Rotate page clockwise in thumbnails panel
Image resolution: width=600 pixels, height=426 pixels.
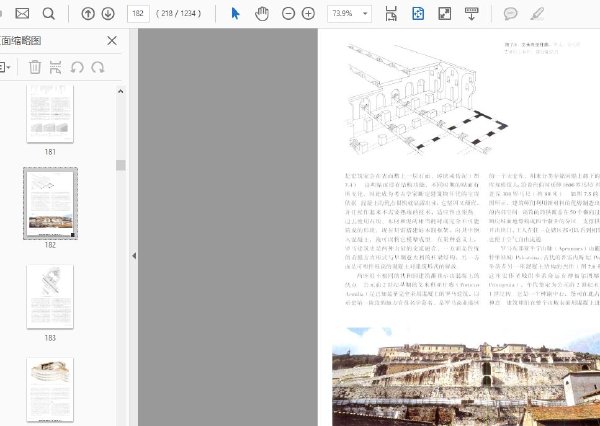tap(98, 67)
